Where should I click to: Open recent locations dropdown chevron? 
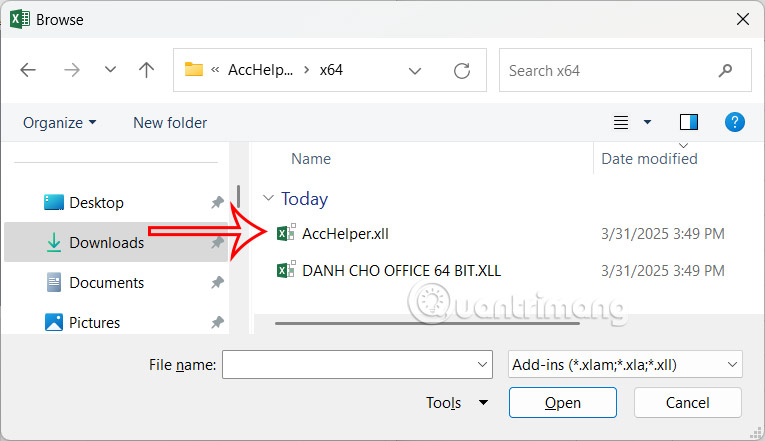coord(111,70)
